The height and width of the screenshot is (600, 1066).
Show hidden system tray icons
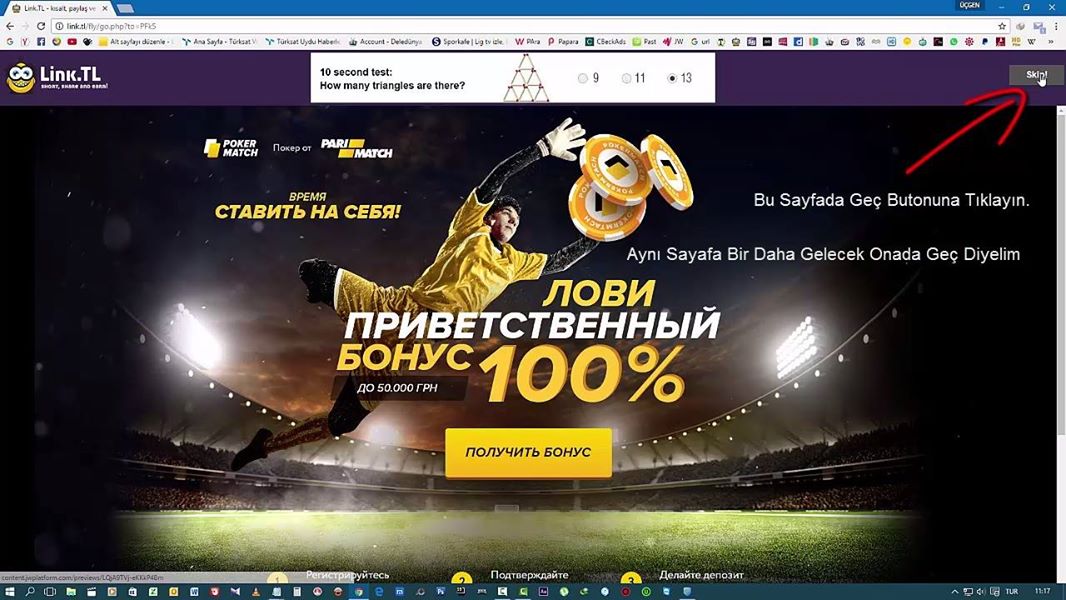[x=955, y=592]
